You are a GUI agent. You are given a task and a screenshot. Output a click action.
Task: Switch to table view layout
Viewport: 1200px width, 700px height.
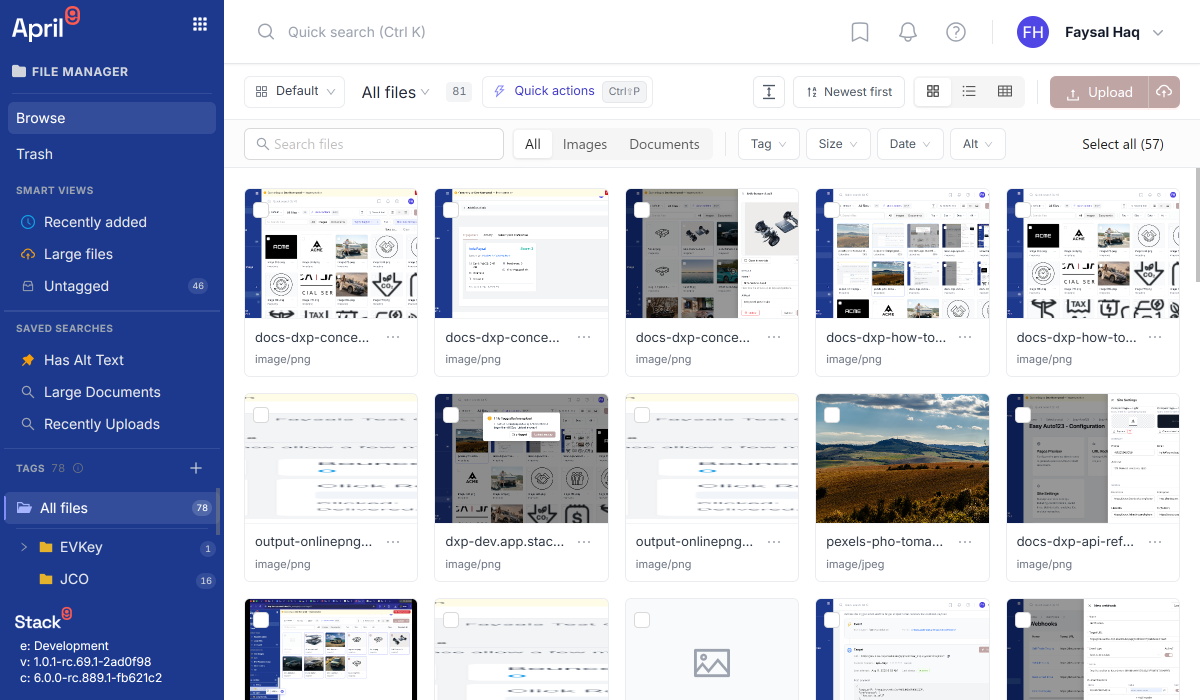click(1005, 92)
